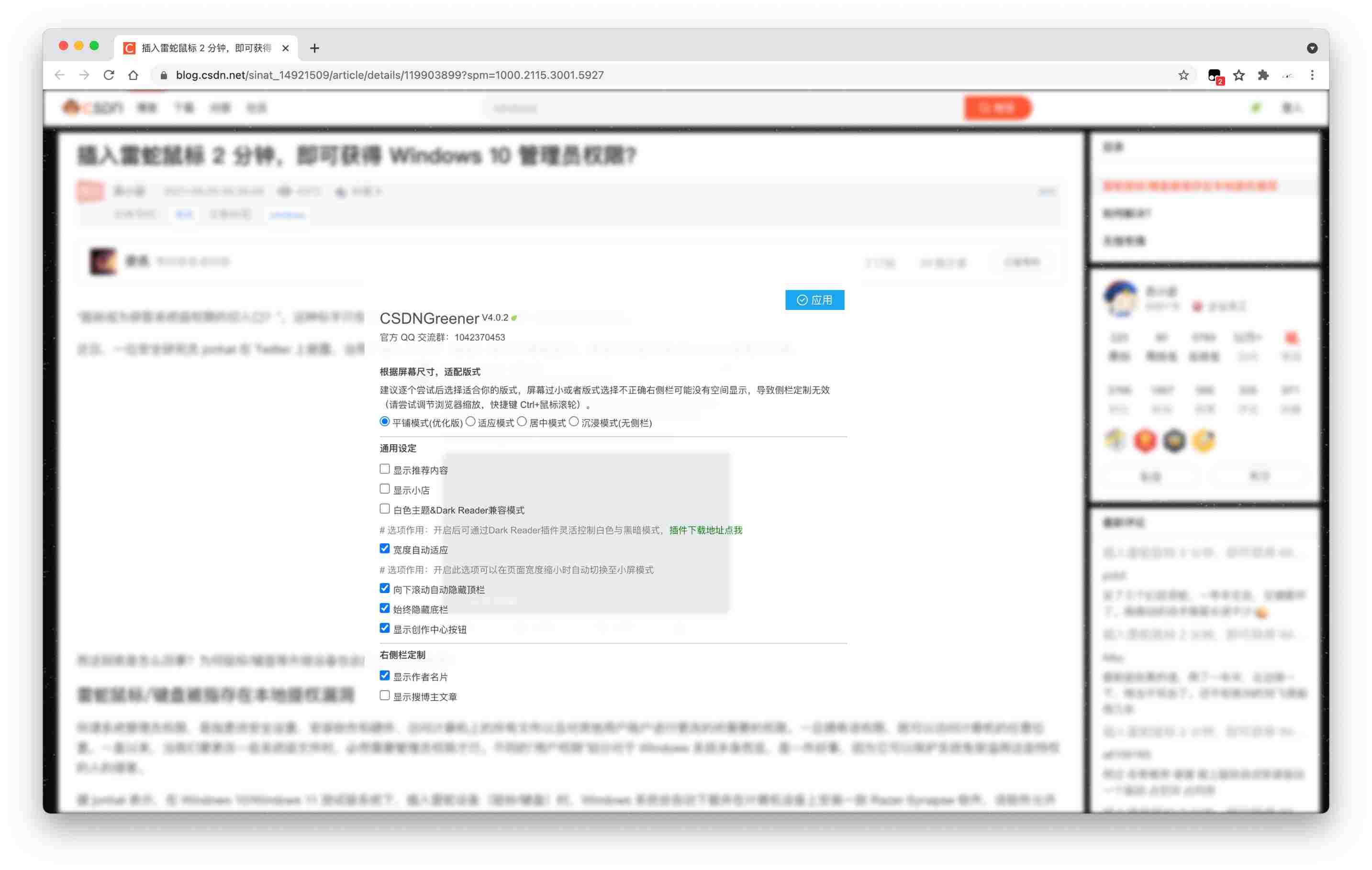Viewport: 1372px width, 870px height.
Task: Open the Extensions puzzle-piece menu
Action: pos(1263,75)
